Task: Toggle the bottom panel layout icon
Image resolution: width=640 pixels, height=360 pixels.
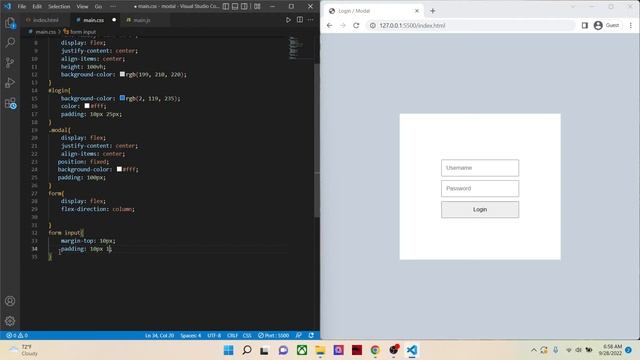Action: click(x=235, y=7)
